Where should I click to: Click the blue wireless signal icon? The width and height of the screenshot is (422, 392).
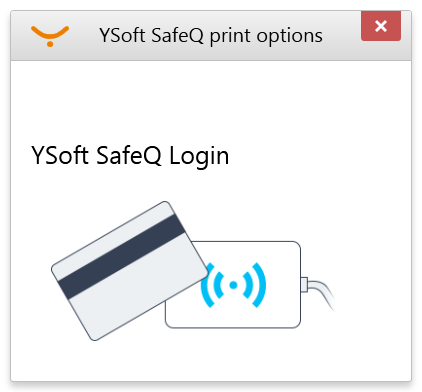[233, 285]
